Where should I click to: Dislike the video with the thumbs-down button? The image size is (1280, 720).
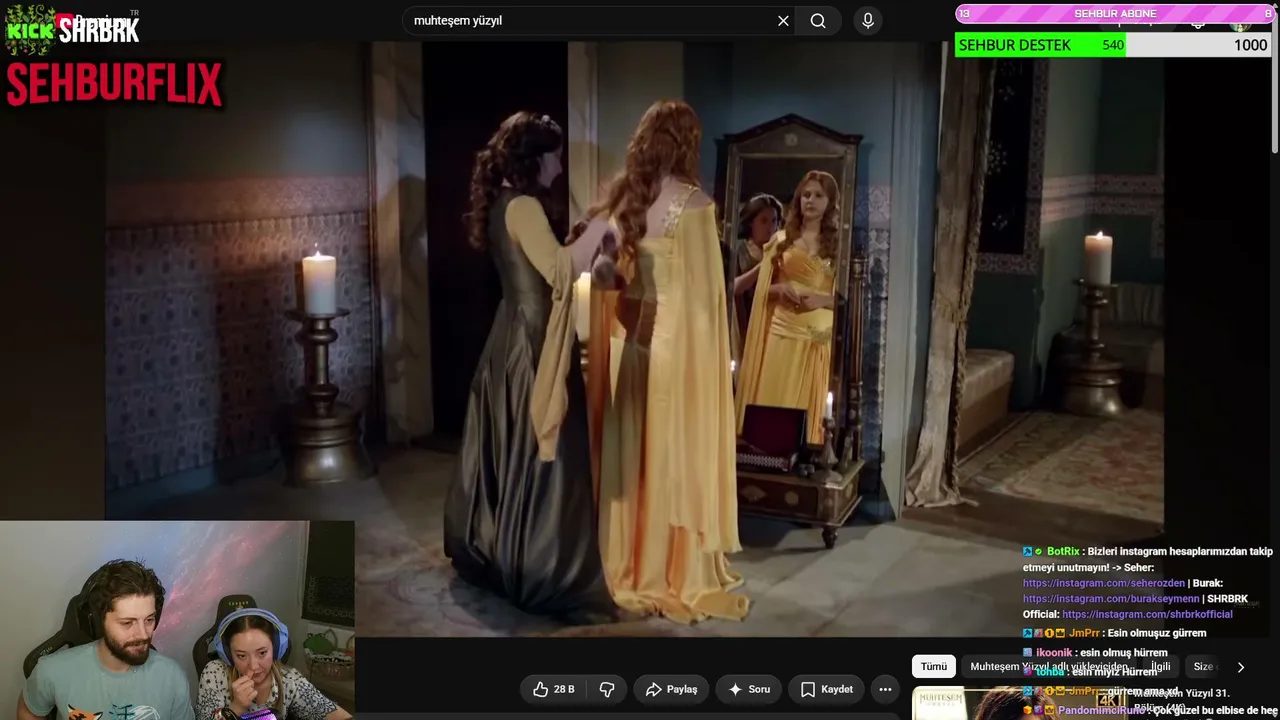pos(607,689)
